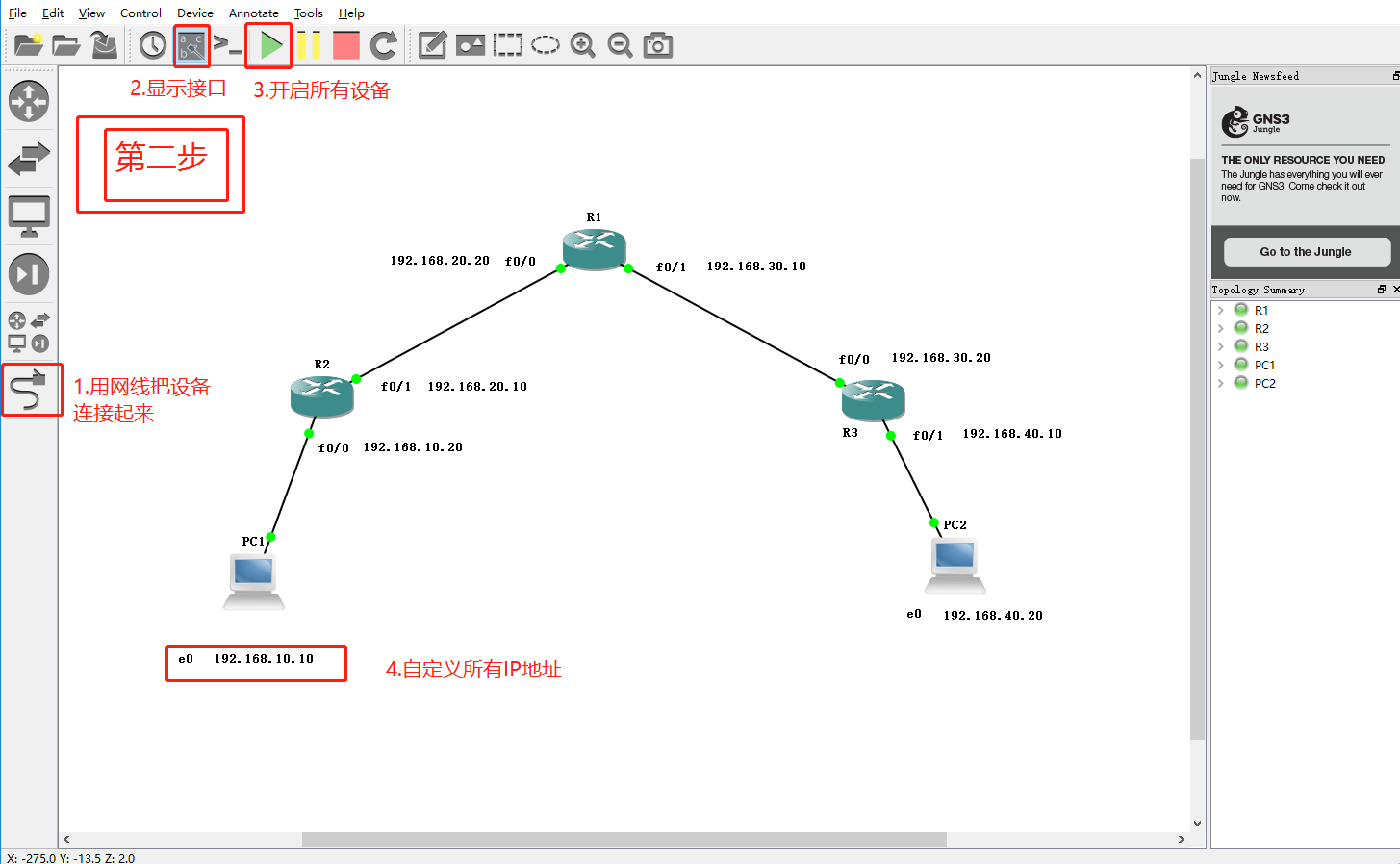
Task: Stop all devices with the red square
Action: tap(346, 44)
